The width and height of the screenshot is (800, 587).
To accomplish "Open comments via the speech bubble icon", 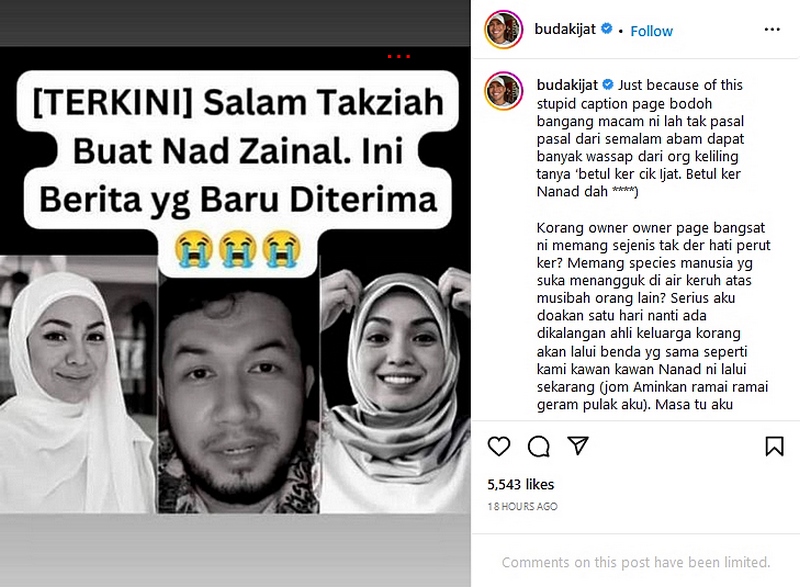I will tap(538, 446).
